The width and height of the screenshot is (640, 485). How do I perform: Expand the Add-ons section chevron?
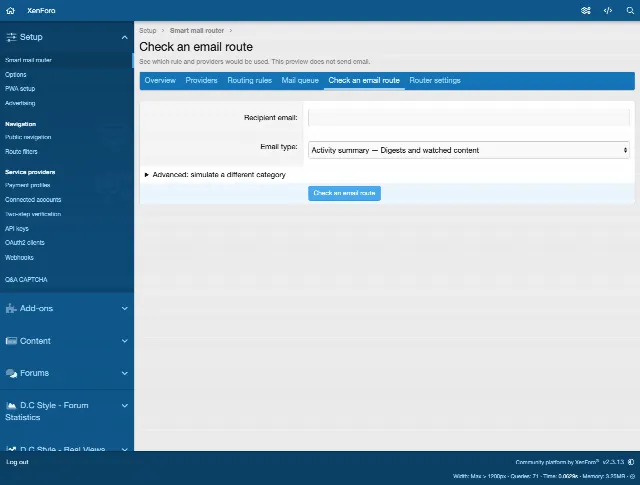point(124,309)
